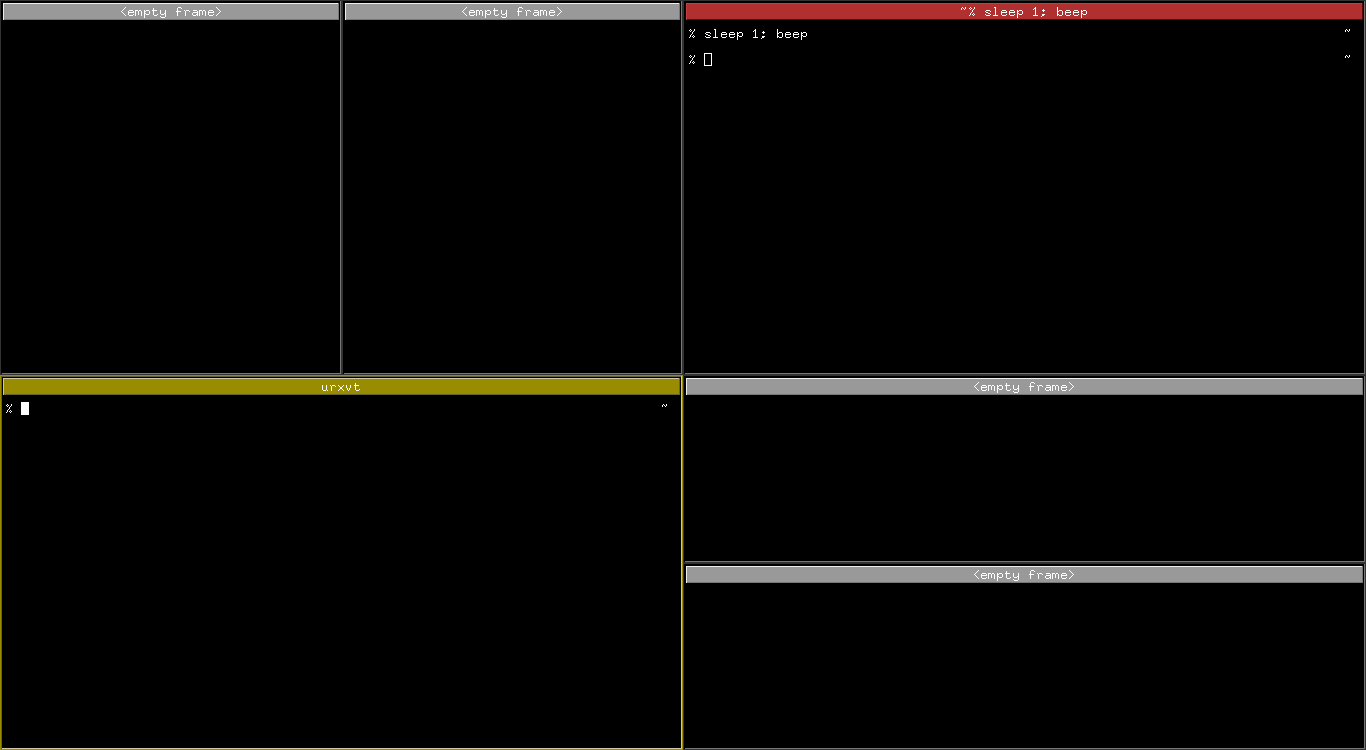
Task: Select the bottom-right empty frame title bar
Action: pos(1023,575)
